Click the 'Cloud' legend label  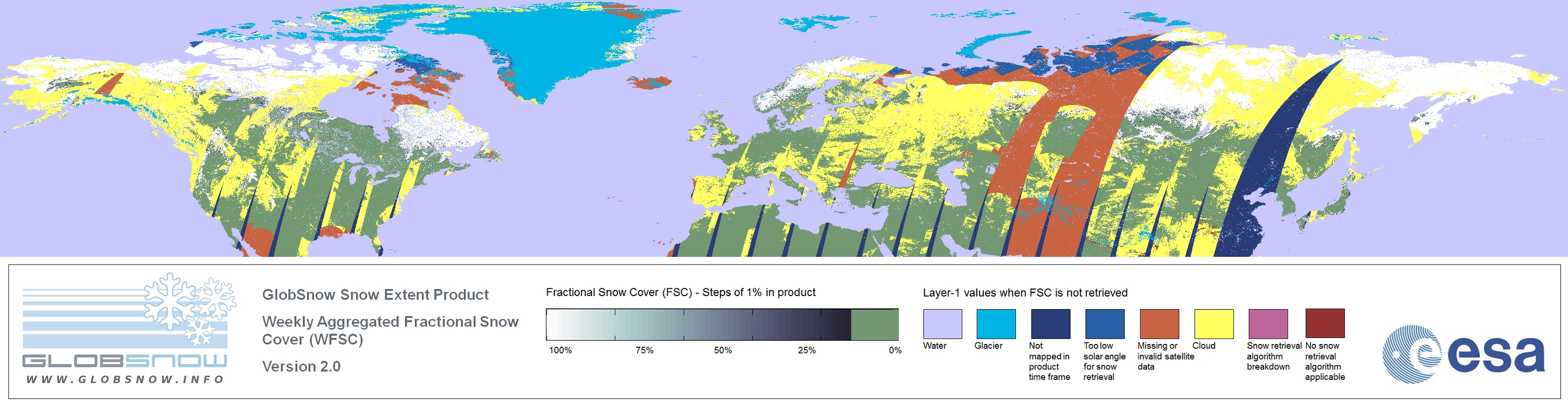(1203, 346)
